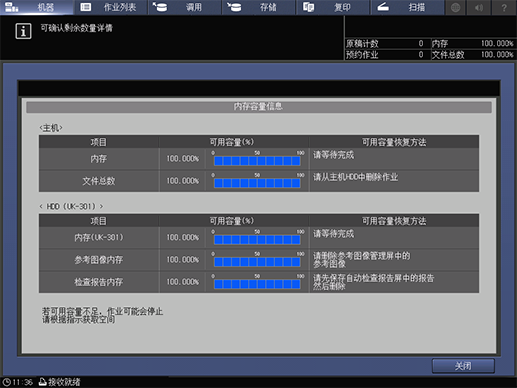Click the 可用容量(%) header in HDD table

tap(232, 221)
